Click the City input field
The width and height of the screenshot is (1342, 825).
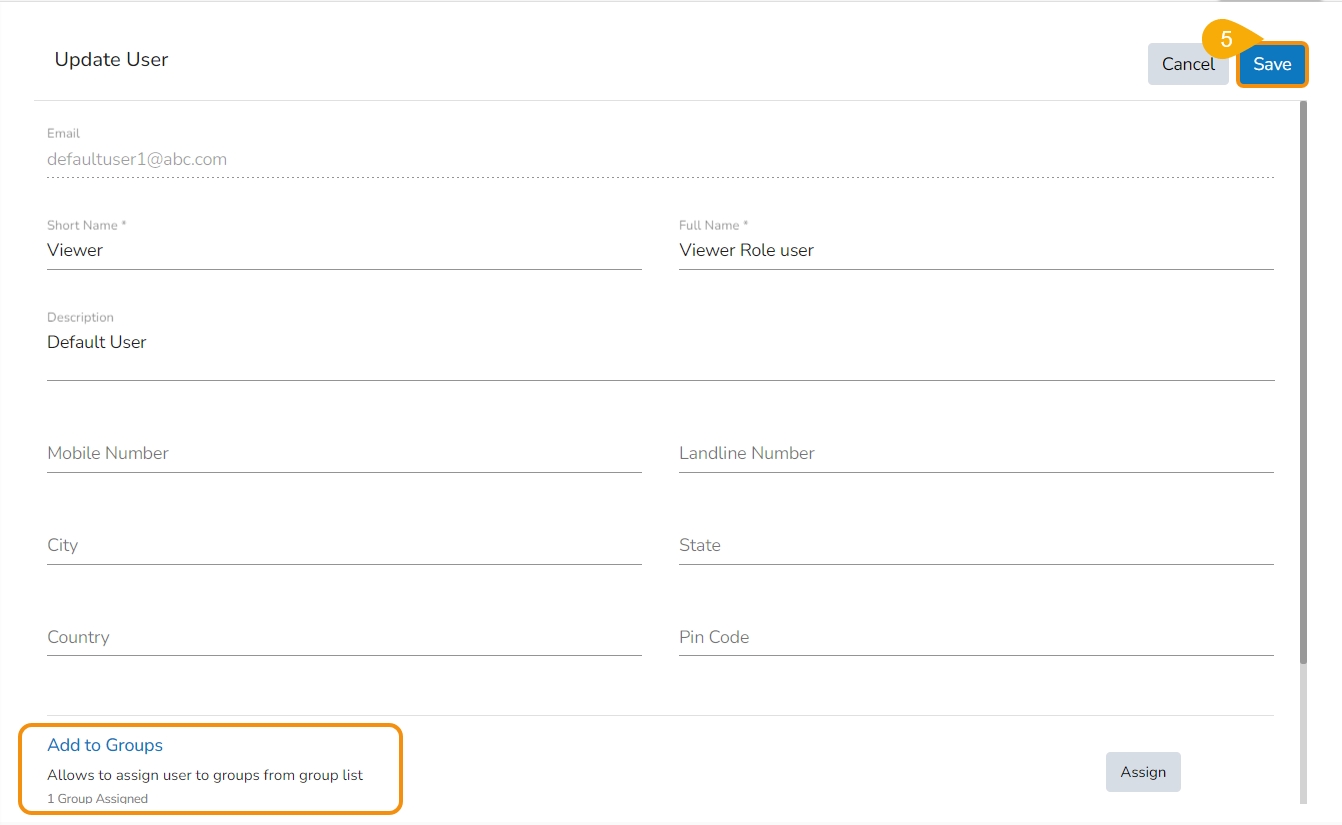343,546
